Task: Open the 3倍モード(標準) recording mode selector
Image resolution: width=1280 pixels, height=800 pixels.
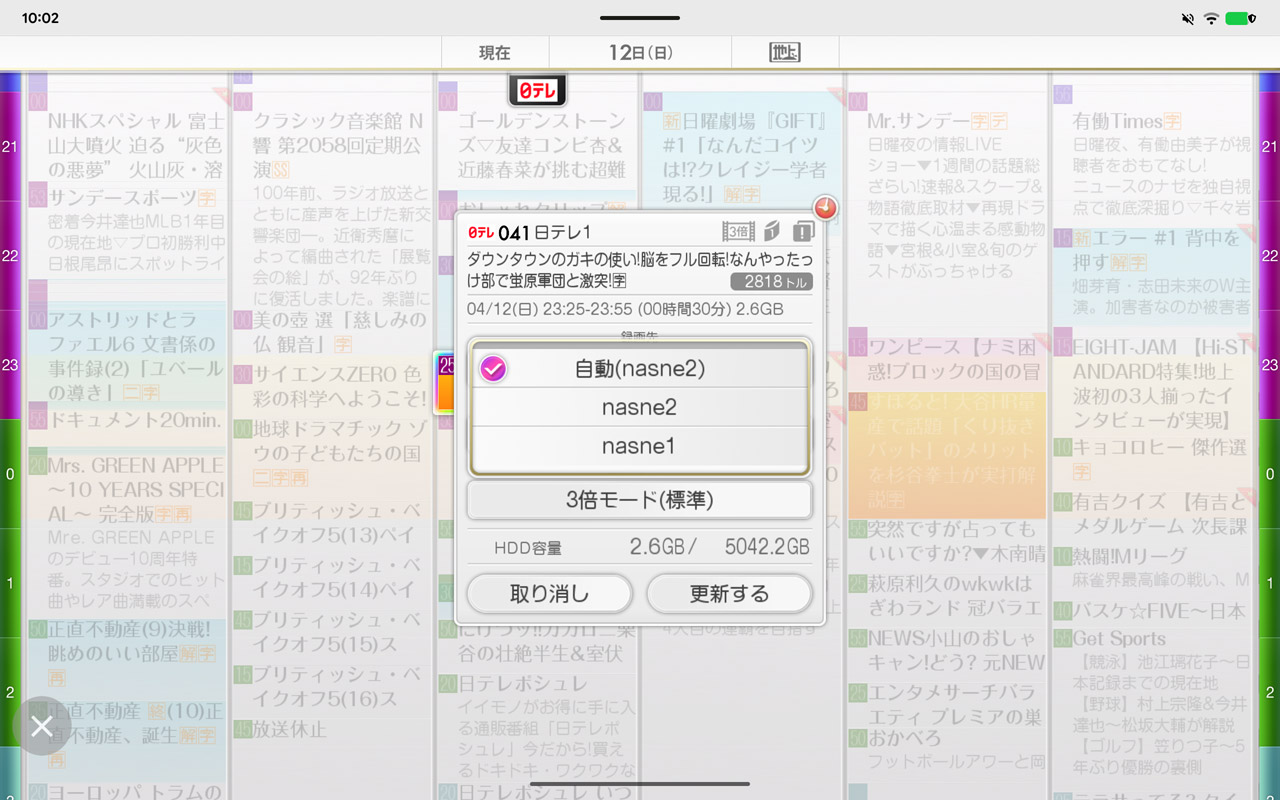Action: coord(639,499)
